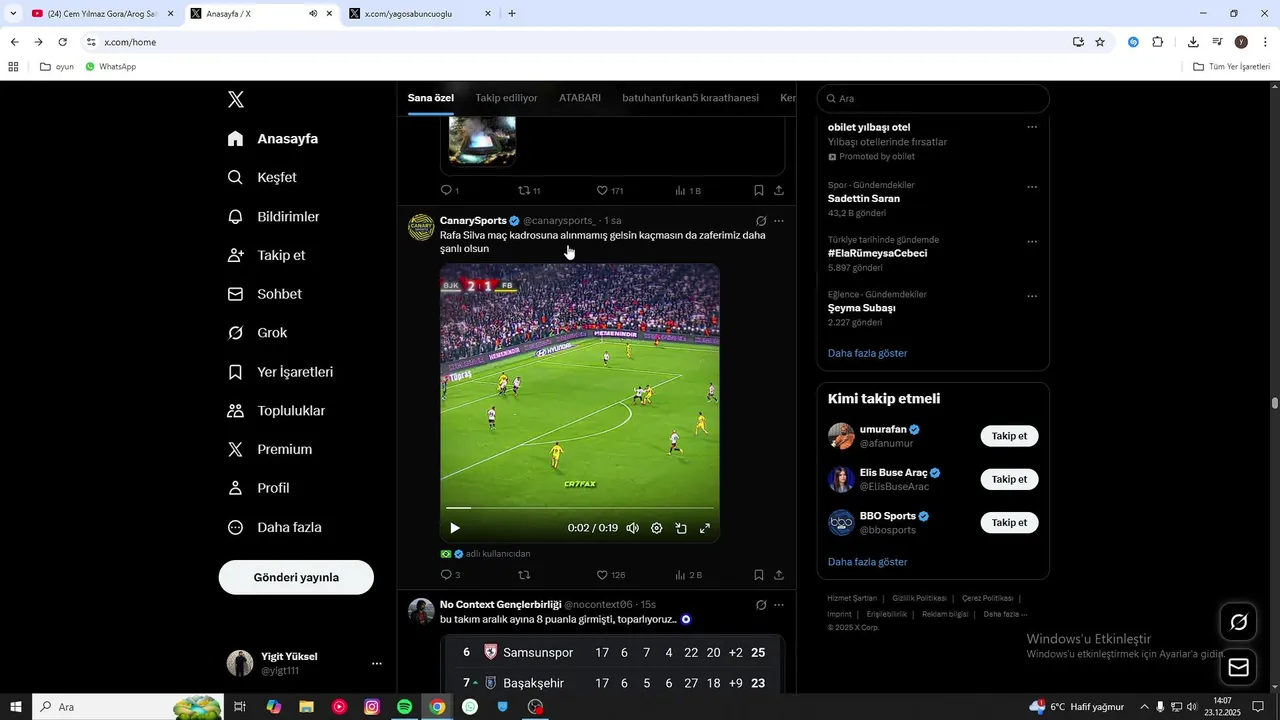Open Spotify from Windows taskbar
1280x720 pixels.
click(x=404, y=707)
